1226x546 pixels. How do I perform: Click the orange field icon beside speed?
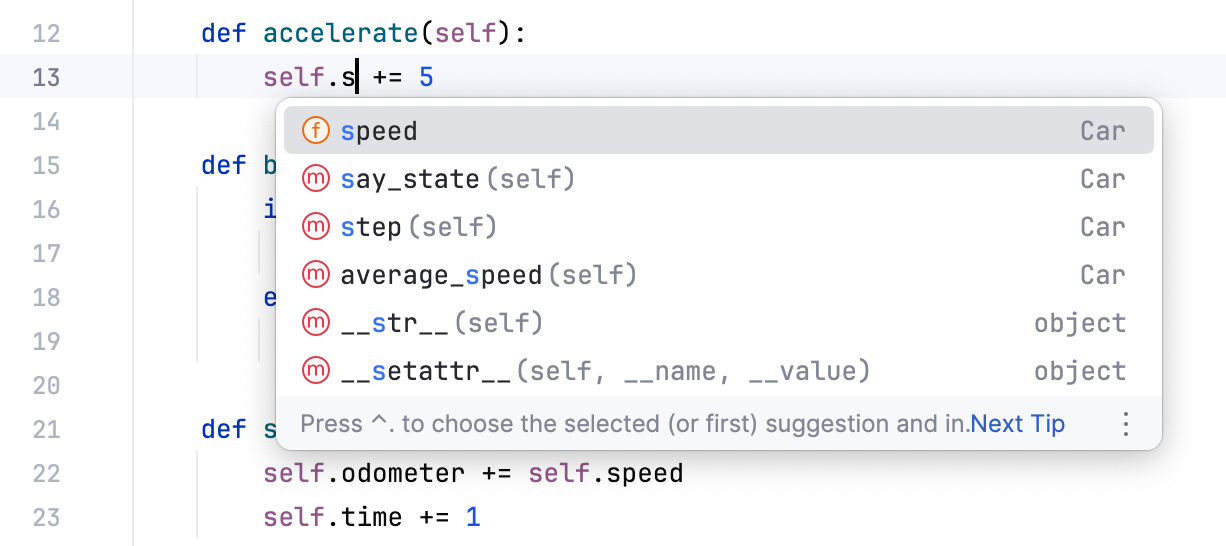tap(315, 131)
